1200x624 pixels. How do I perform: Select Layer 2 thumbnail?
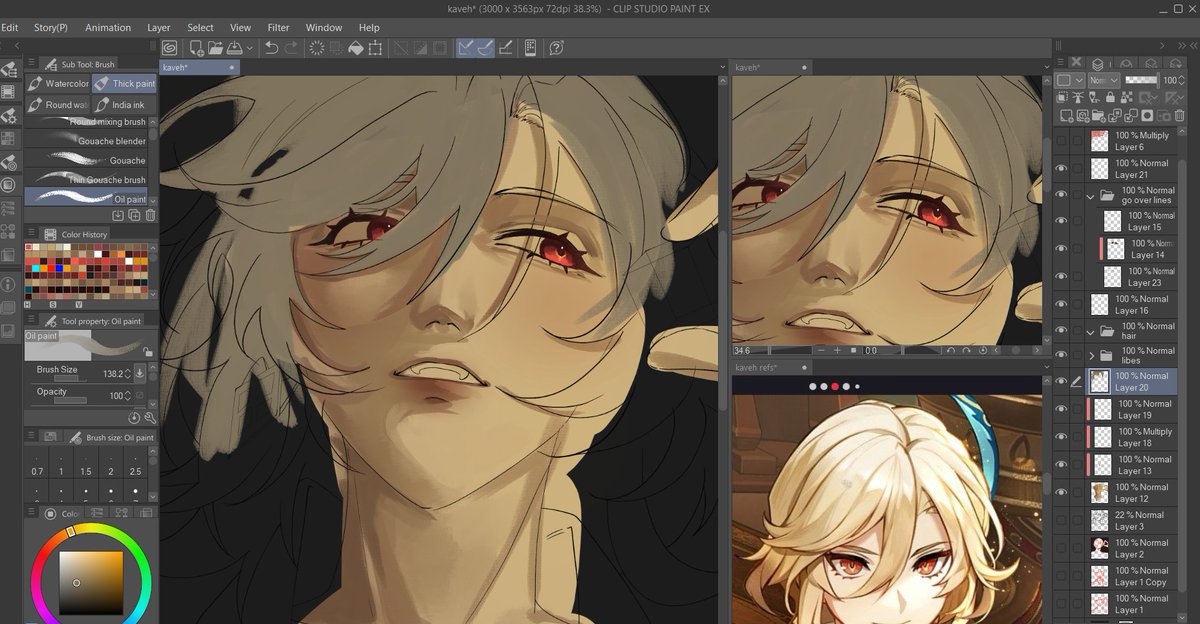point(1100,548)
